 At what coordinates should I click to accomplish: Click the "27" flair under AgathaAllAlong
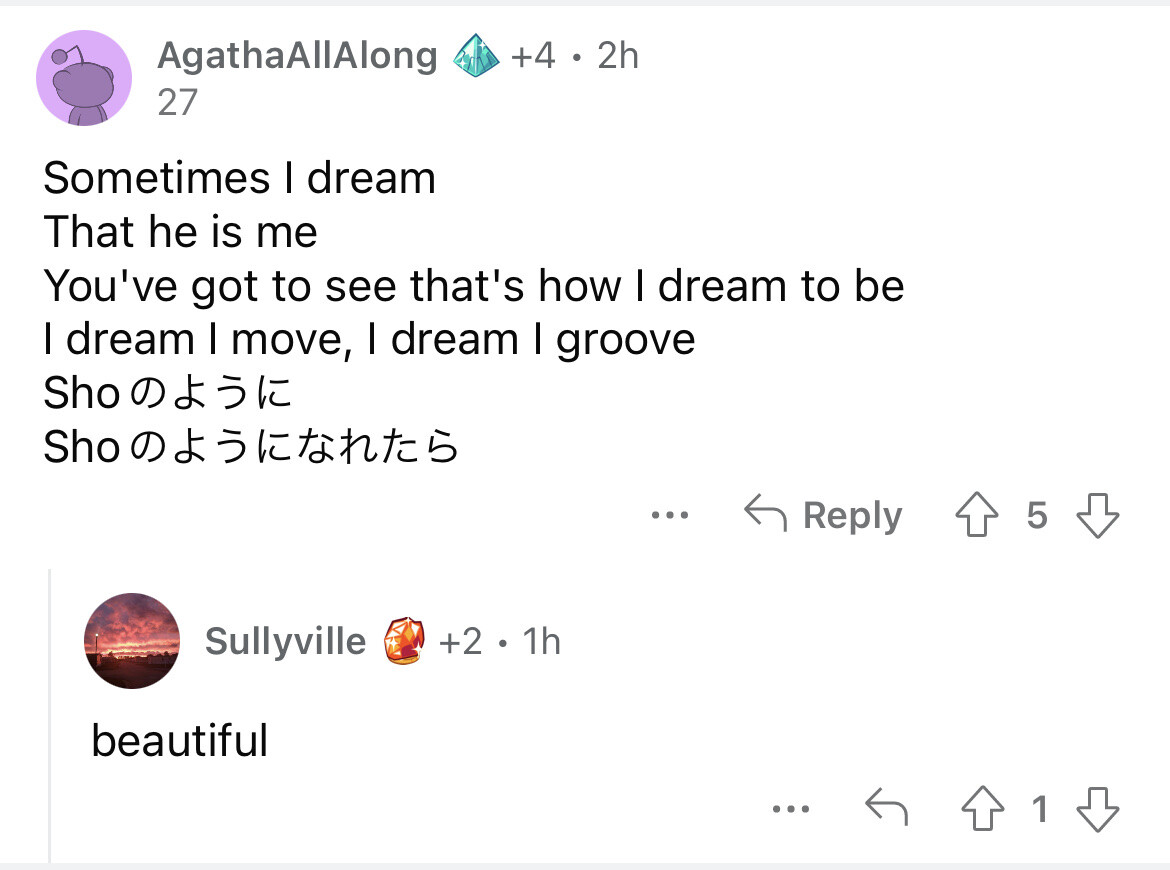pyautogui.click(x=178, y=102)
